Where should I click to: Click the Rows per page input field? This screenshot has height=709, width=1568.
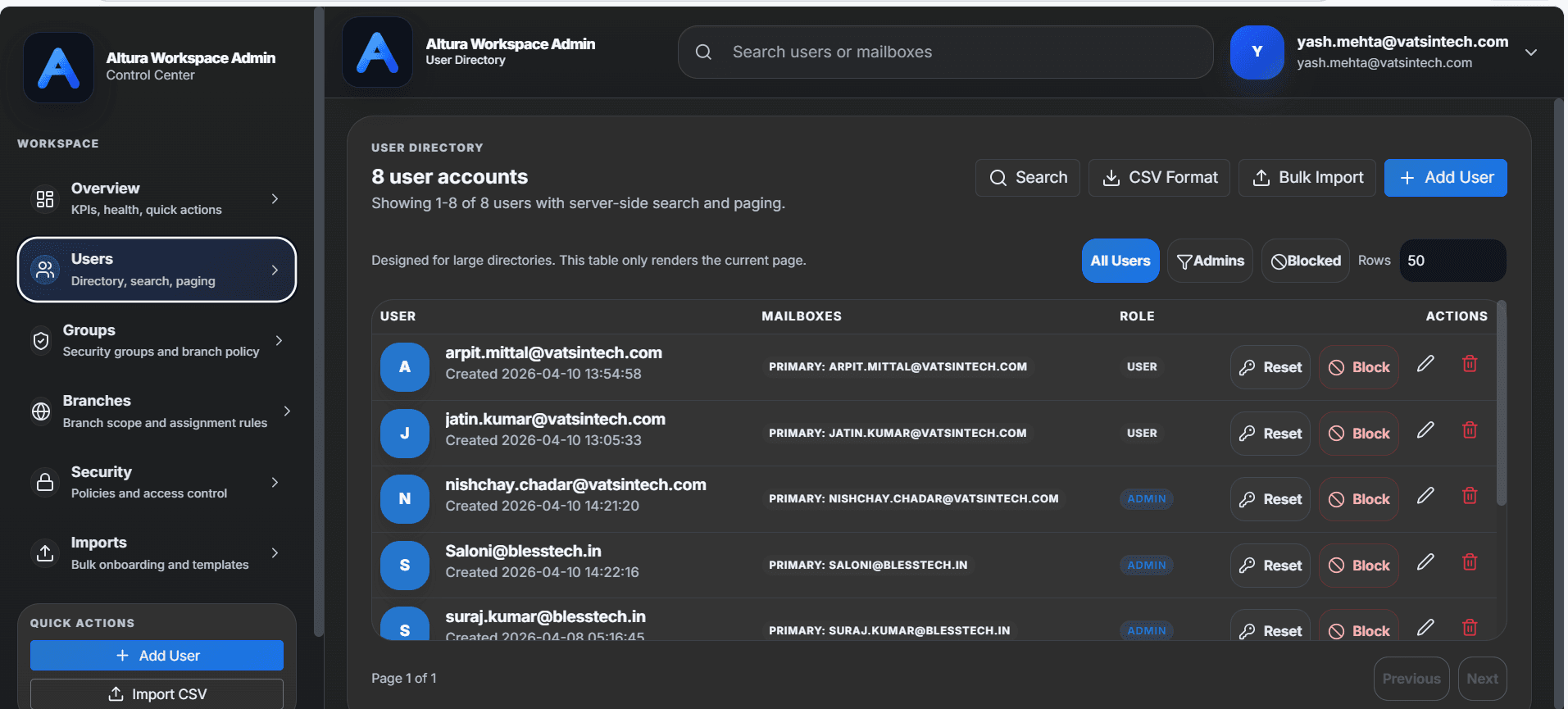(x=1452, y=261)
